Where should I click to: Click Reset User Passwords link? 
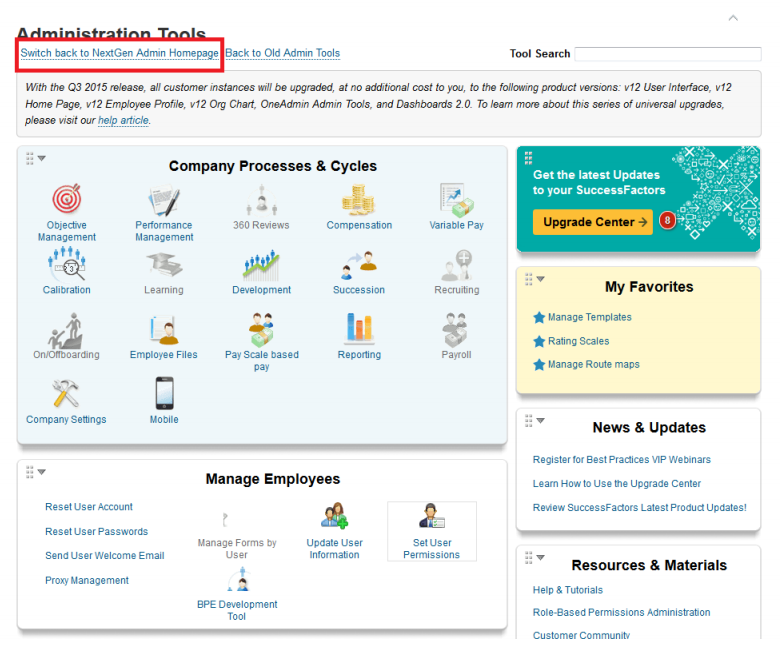click(x=97, y=532)
